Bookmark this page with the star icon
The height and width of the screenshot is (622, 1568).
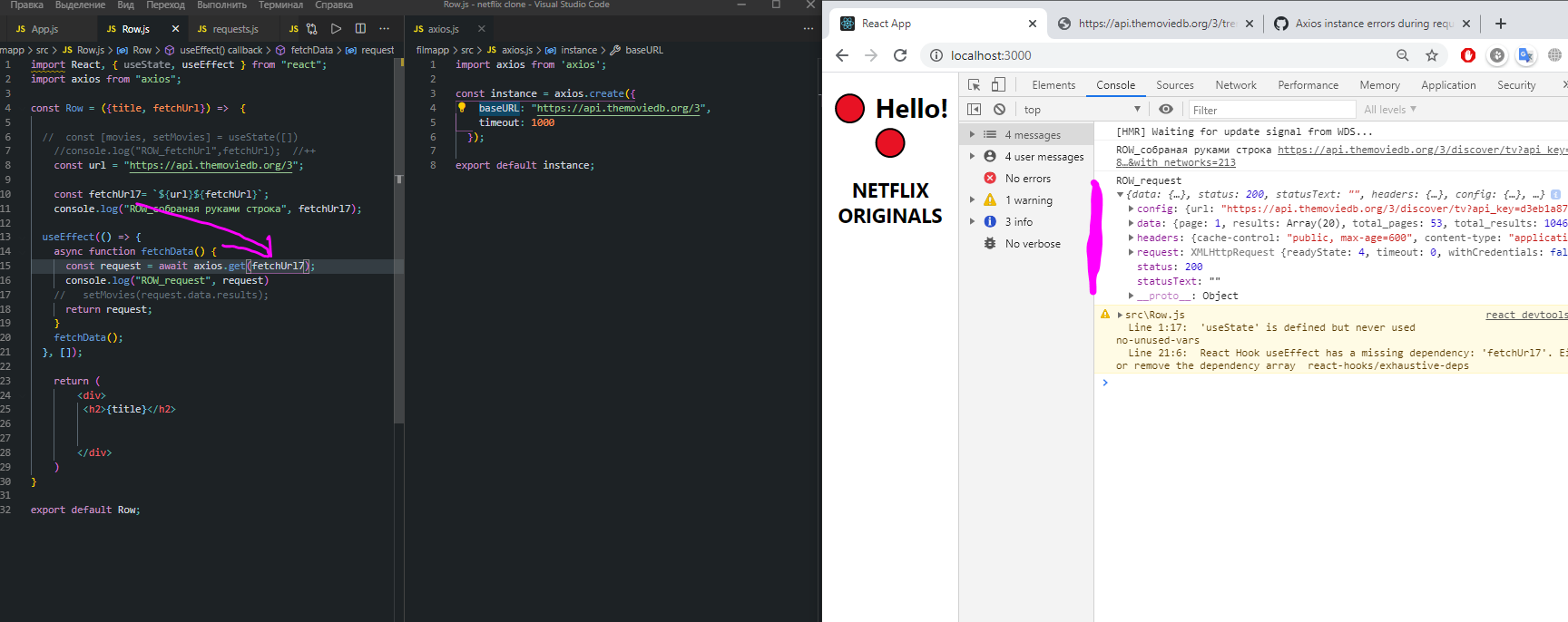click(1432, 55)
